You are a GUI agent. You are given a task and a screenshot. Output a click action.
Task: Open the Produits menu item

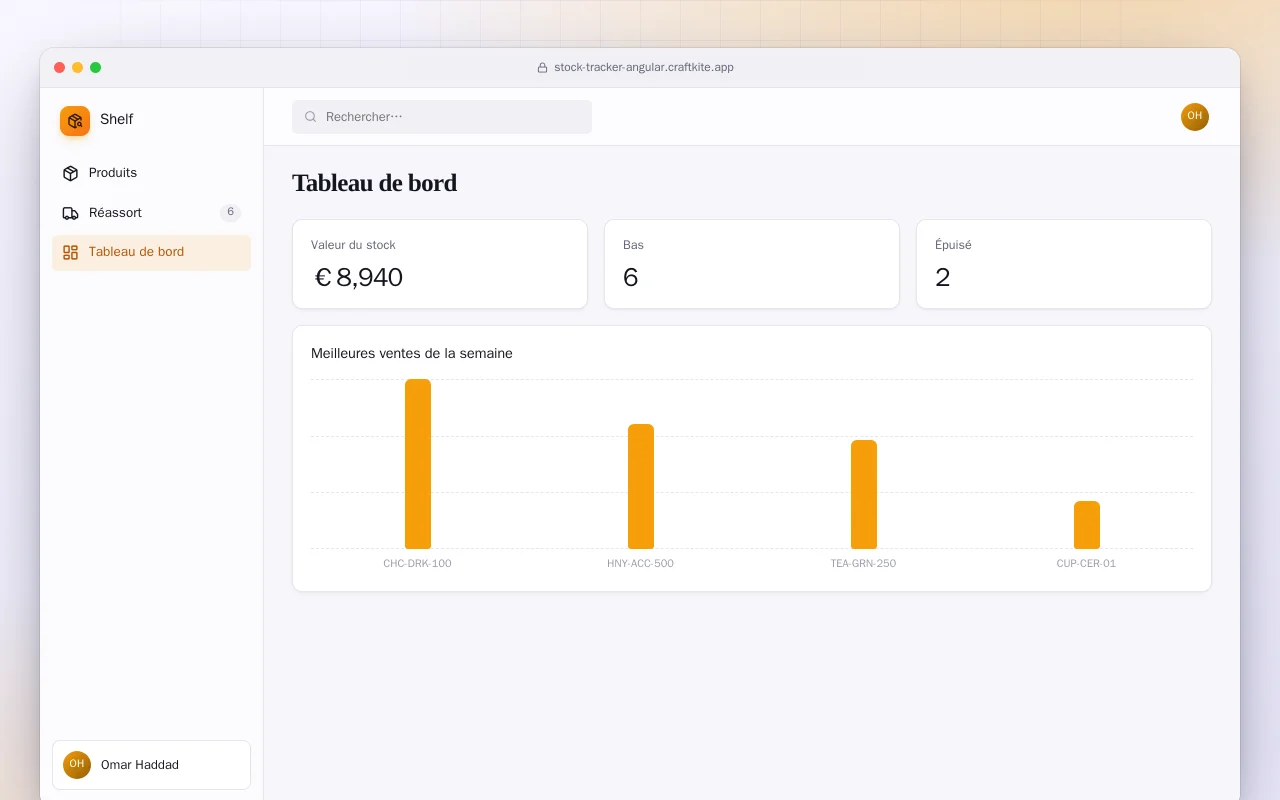coord(151,173)
